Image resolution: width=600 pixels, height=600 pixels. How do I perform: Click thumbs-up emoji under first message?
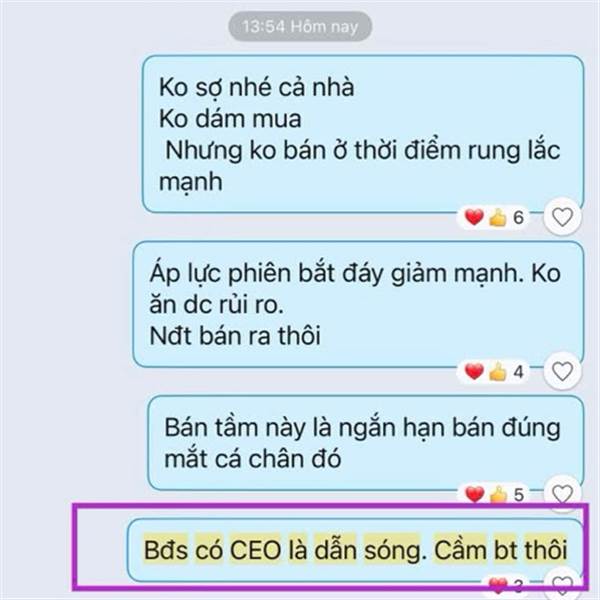click(497, 217)
